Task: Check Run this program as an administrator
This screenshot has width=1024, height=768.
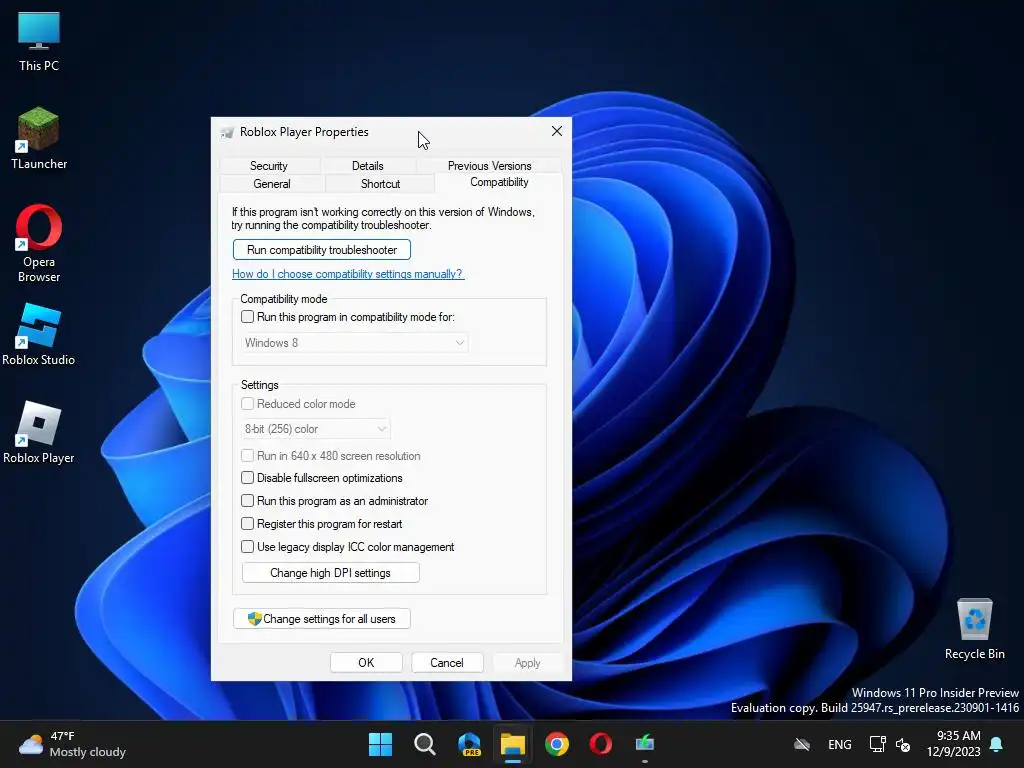Action: point(248,500)
